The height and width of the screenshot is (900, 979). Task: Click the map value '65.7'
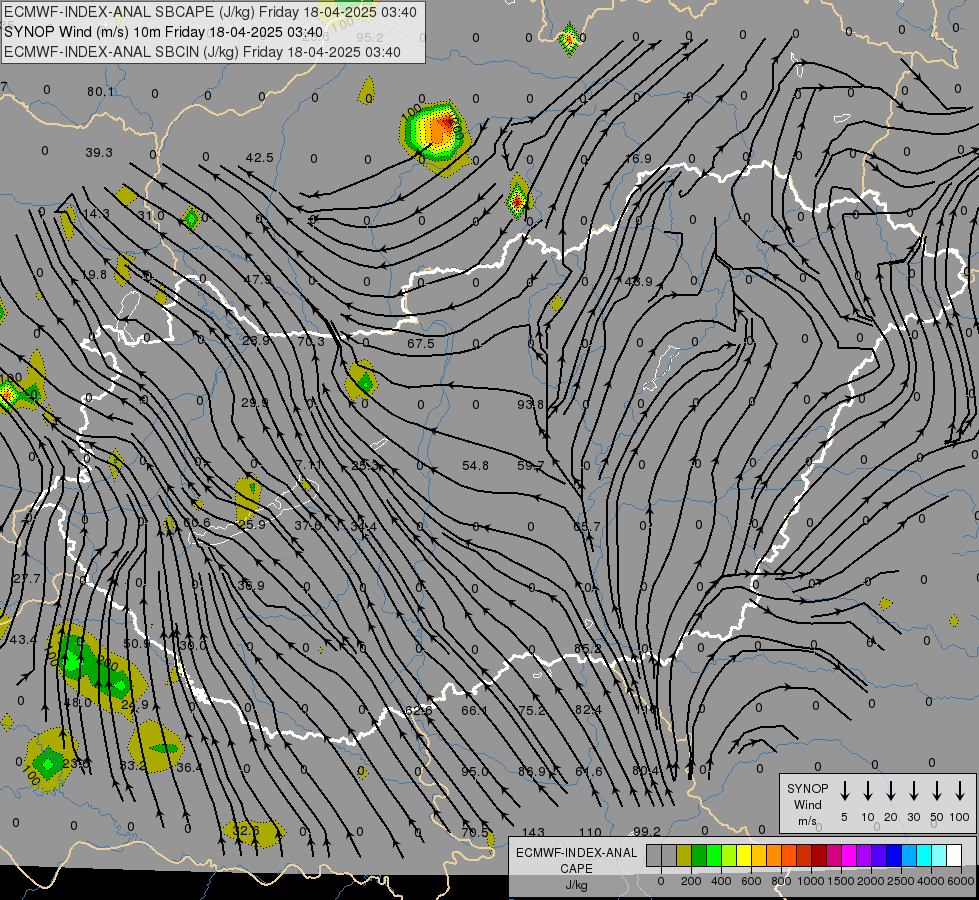586,527
